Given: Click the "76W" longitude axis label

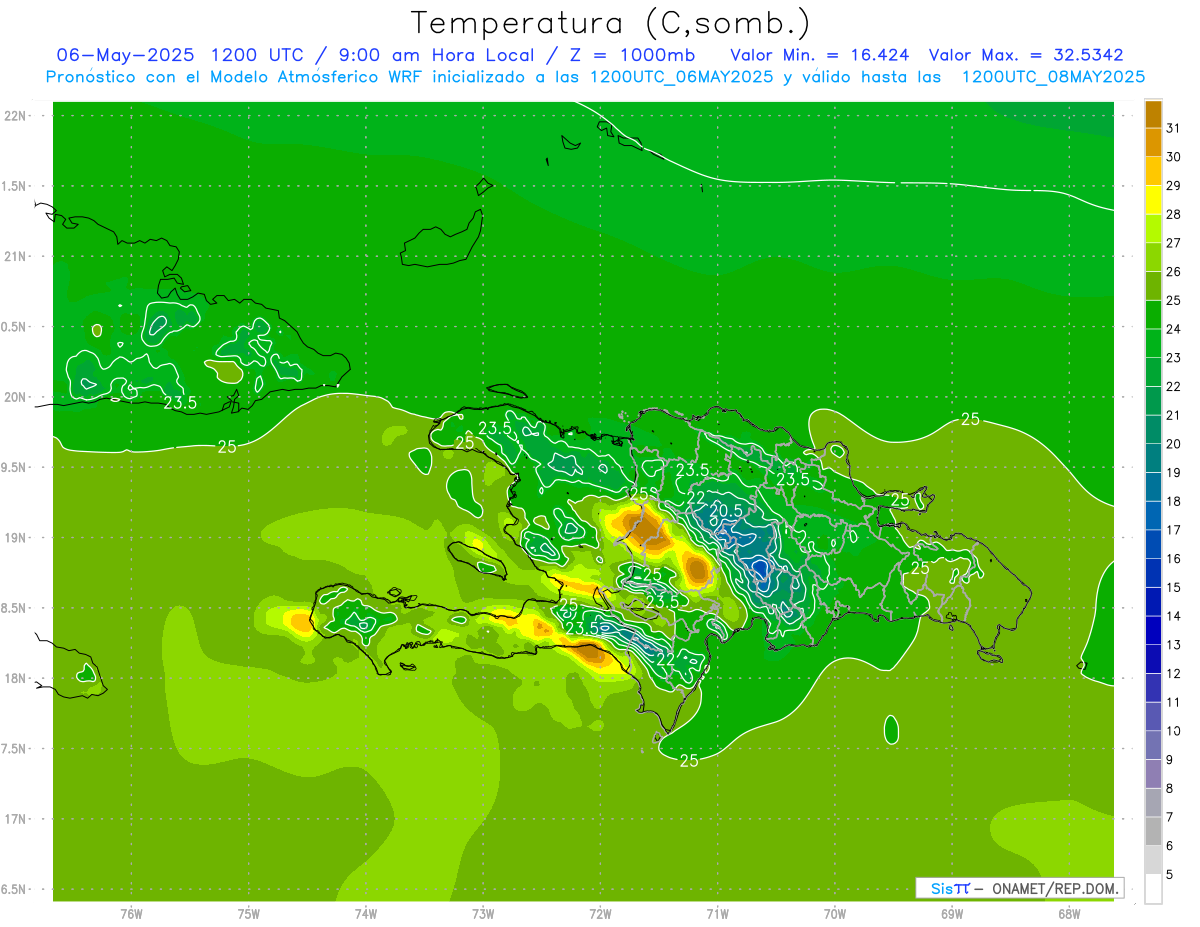Looking at the screenshot, I should click(131, 914).
